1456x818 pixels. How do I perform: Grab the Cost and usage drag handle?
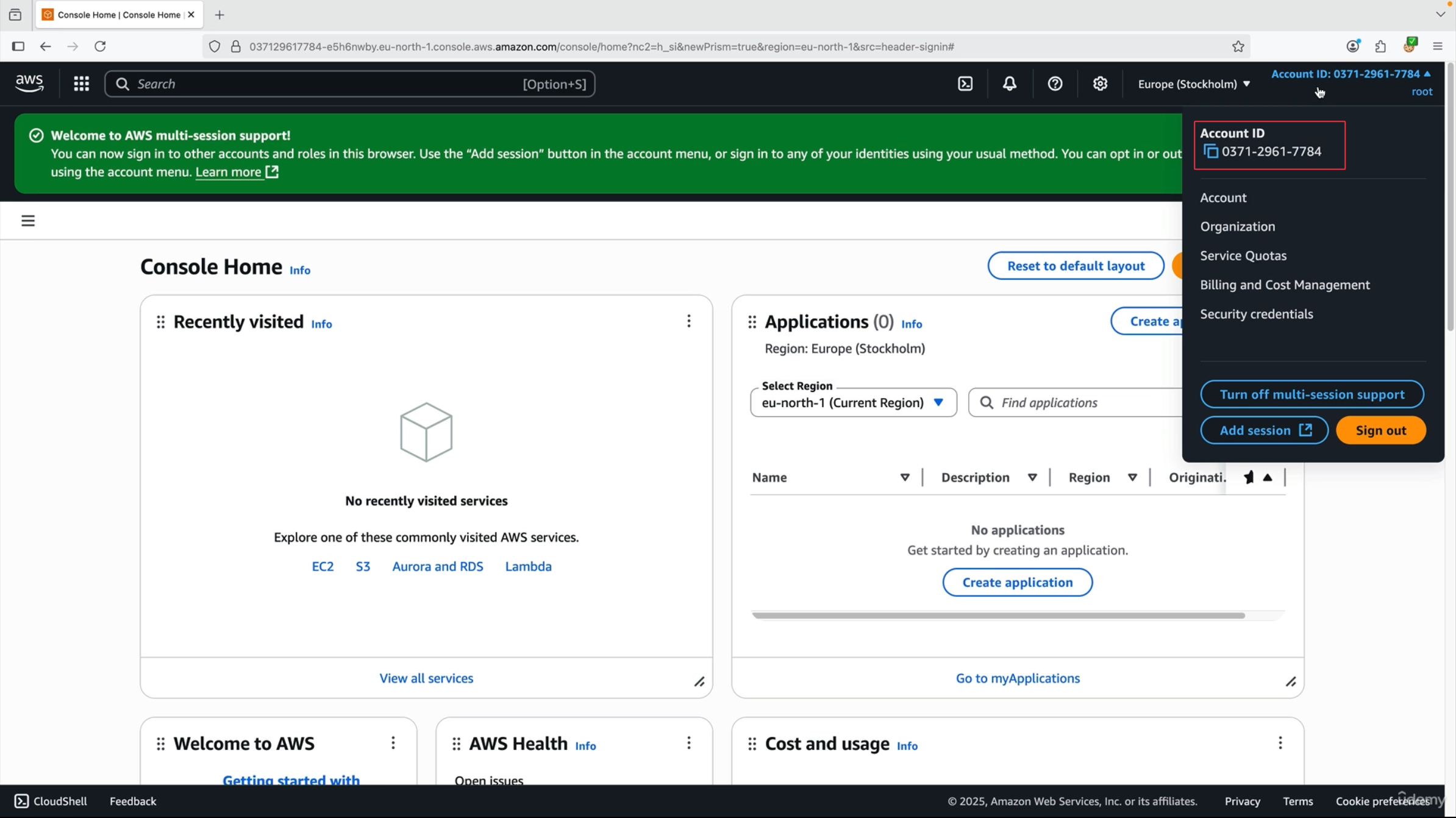pyautogui.click(x=752, y=744)
